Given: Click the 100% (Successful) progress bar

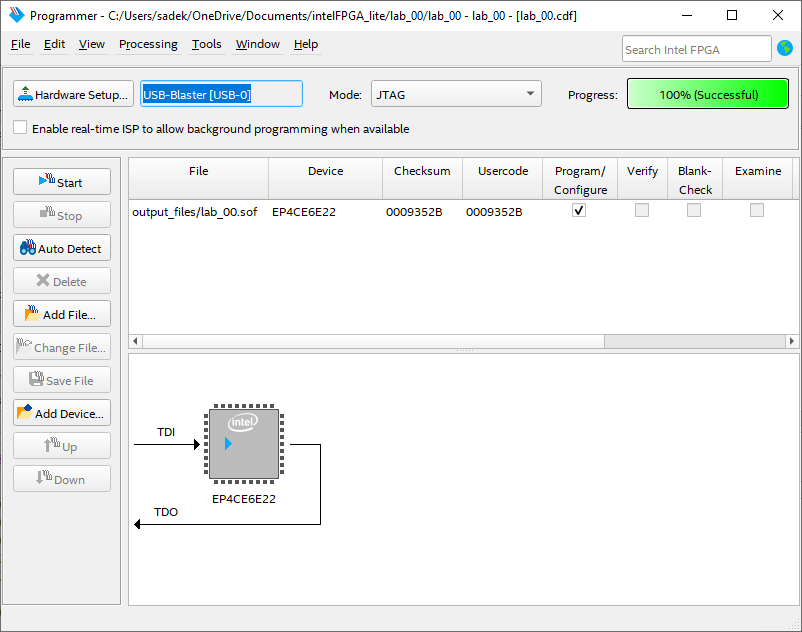Looking at the screenshot, I should [708, 94].
